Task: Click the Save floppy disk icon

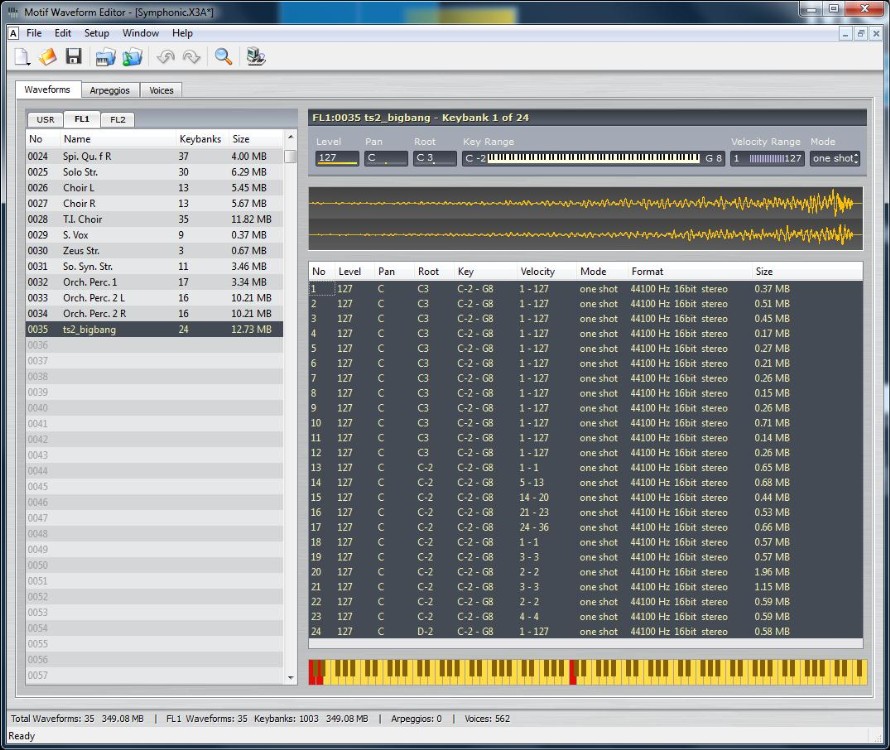Action: pos(74,57)
